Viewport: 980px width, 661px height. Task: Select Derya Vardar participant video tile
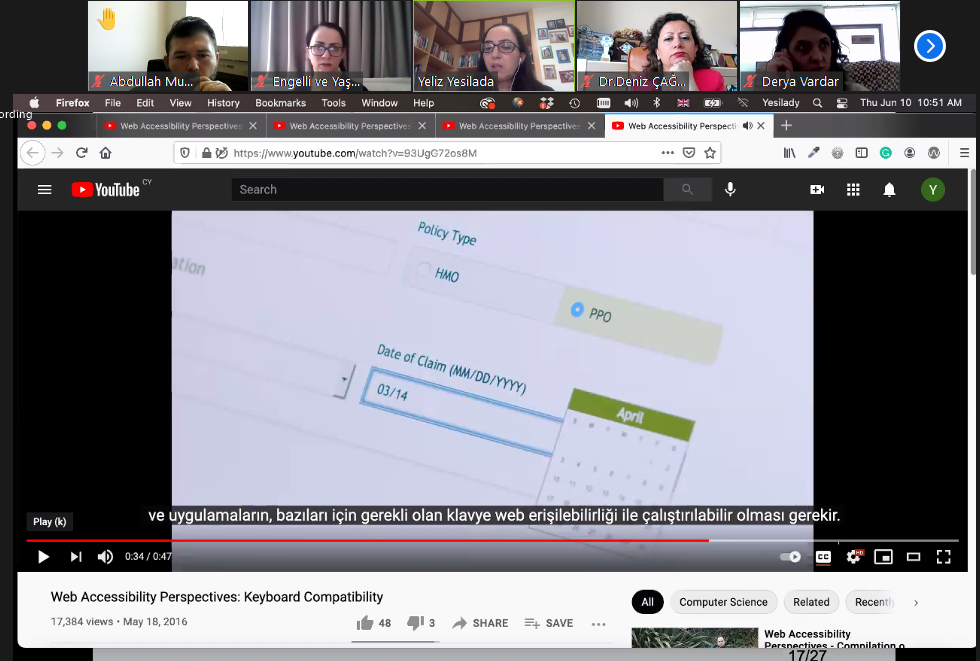pyautogui.click(x=819, y=46)
